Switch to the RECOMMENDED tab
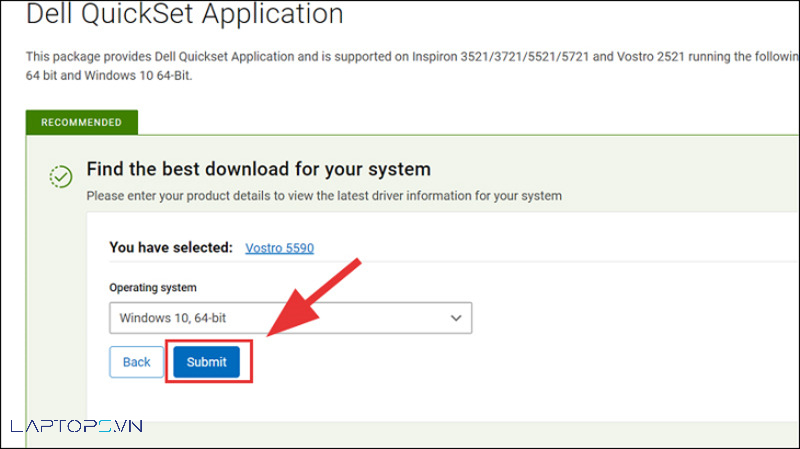 [x=82, y=123]
